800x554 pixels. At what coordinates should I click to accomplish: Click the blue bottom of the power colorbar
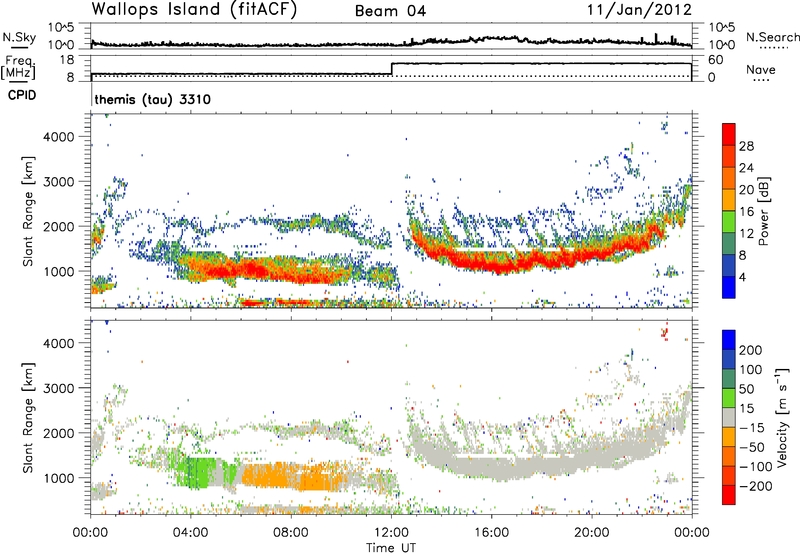(x=729, y=287)
